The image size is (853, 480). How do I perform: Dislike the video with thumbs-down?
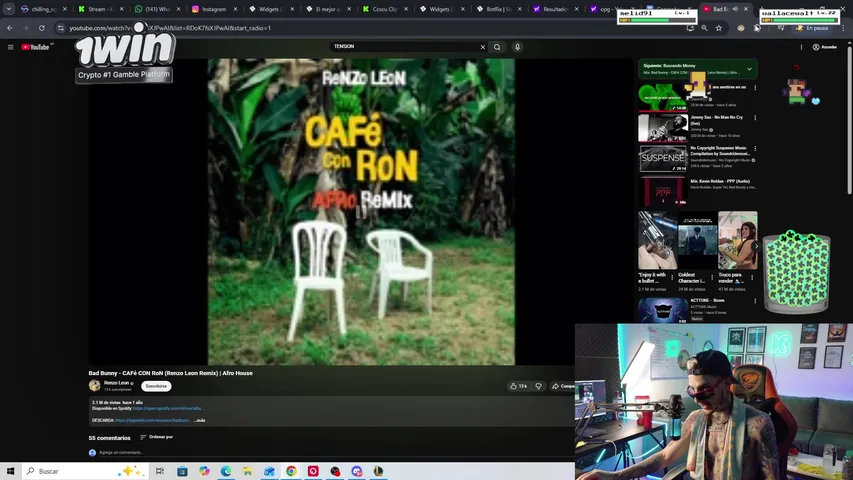pyautogui.click(x=539, y=386)
